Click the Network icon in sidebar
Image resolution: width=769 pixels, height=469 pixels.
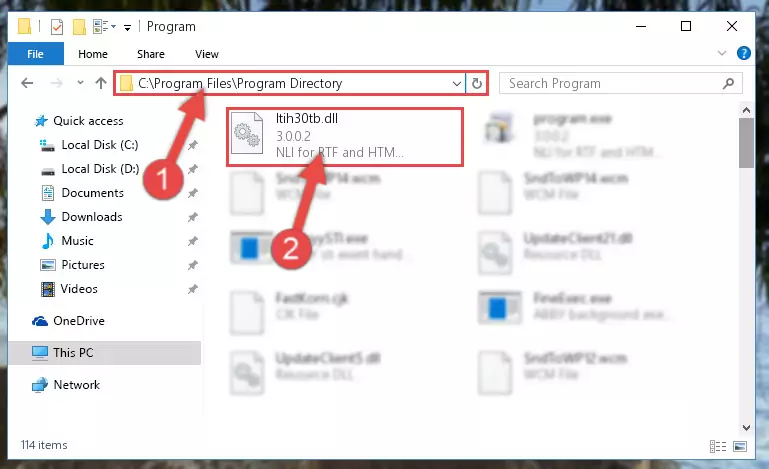click(x=40, y=385)
